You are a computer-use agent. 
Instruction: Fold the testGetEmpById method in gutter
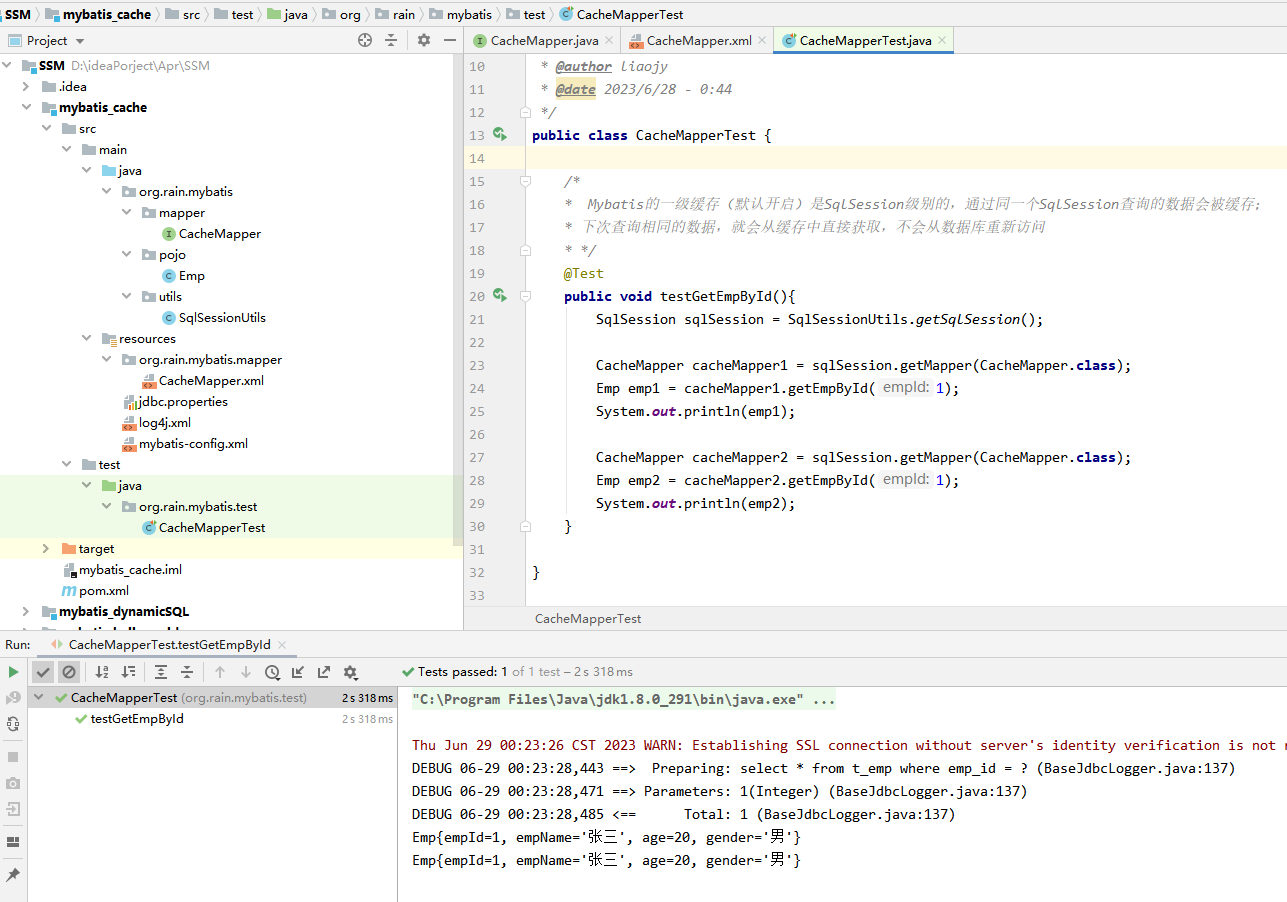pyautogui.click(x=524, y=296)
